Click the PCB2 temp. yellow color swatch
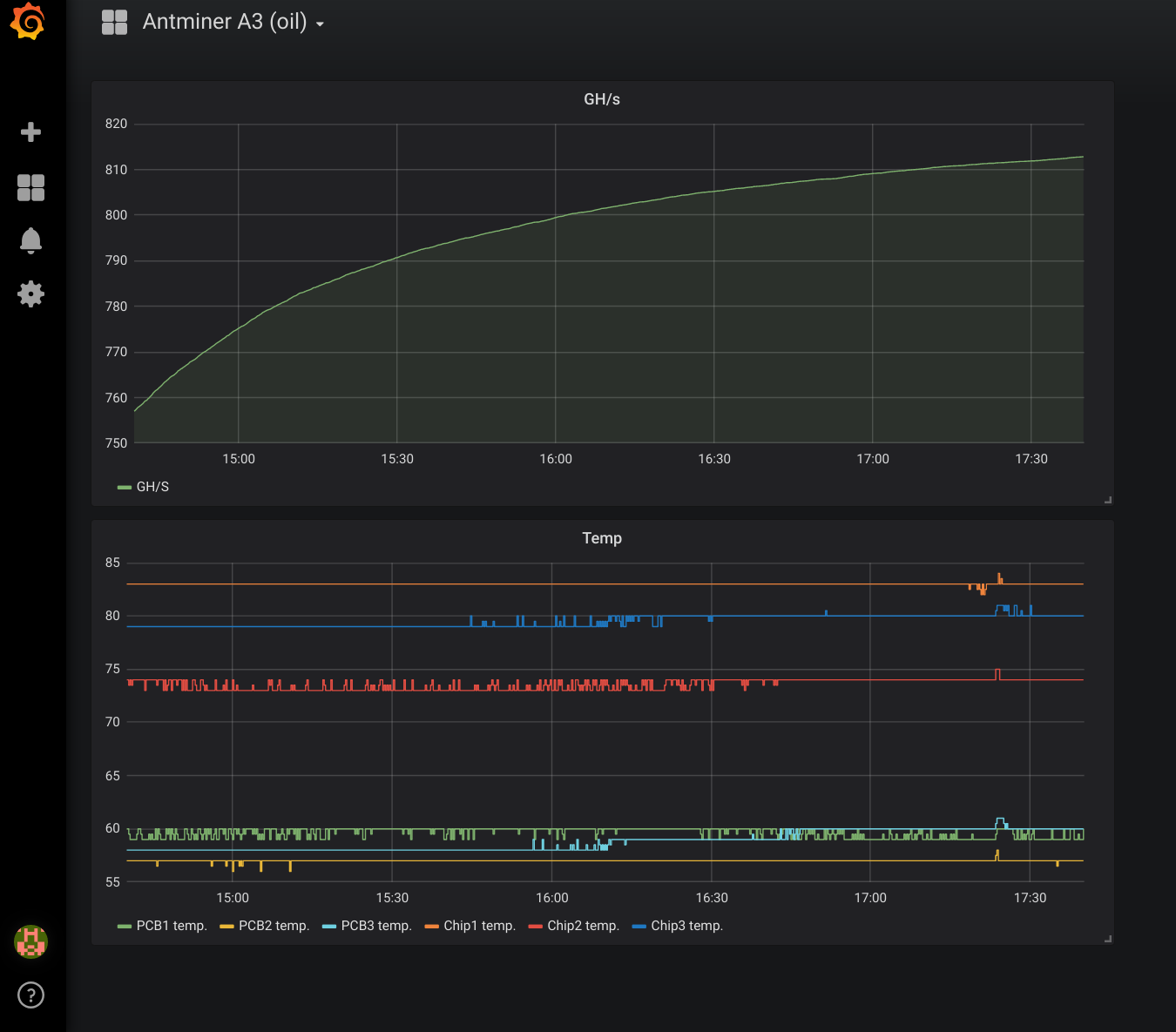Viewport: 1176px width, 1032px height. point(227,927)
